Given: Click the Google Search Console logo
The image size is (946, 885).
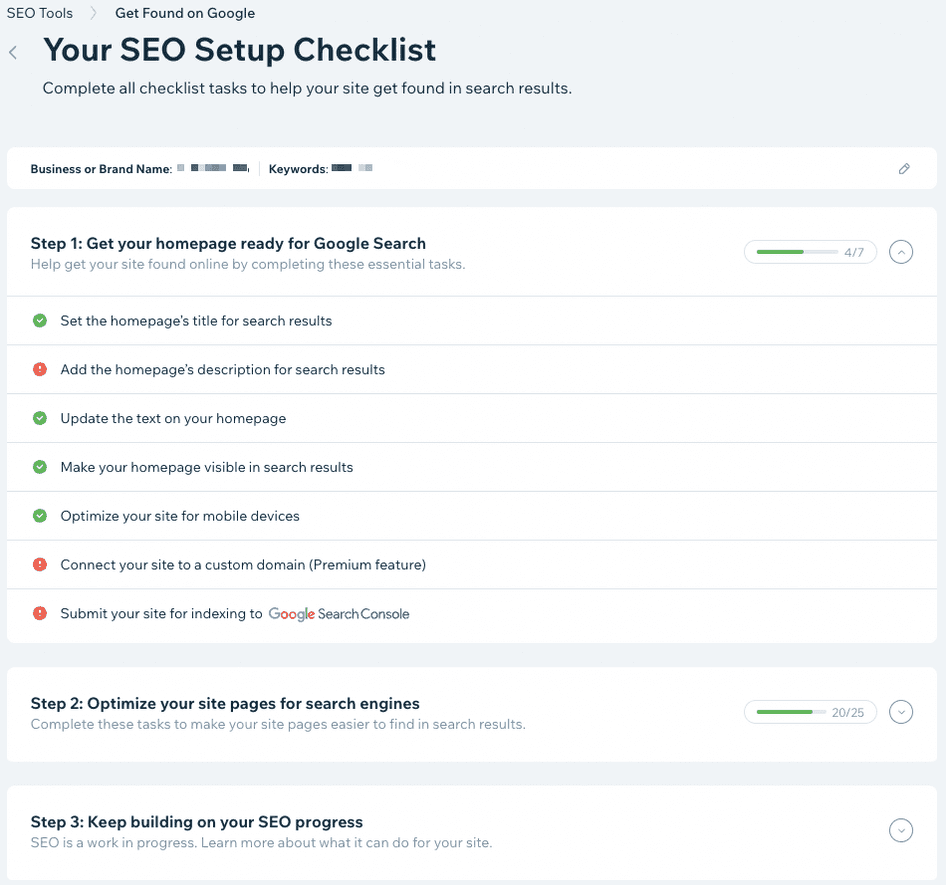Looking at the screenshot, I should [x=339, y=613].
